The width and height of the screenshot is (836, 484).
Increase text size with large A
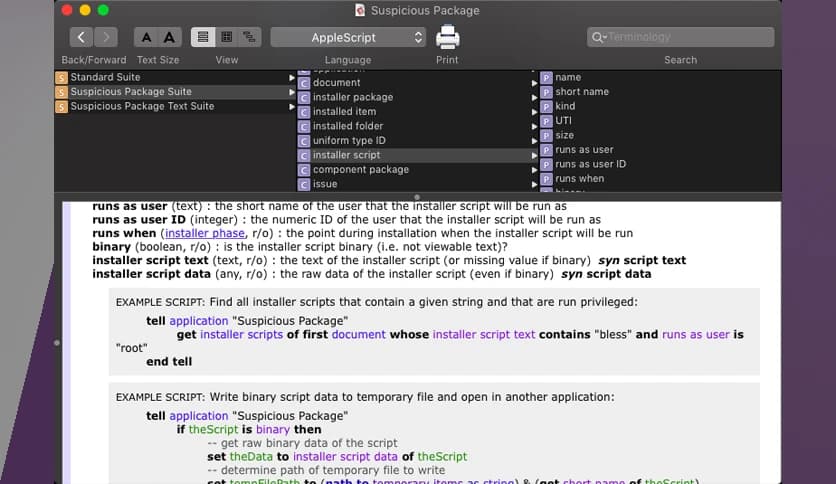click(x=170, y=37)
